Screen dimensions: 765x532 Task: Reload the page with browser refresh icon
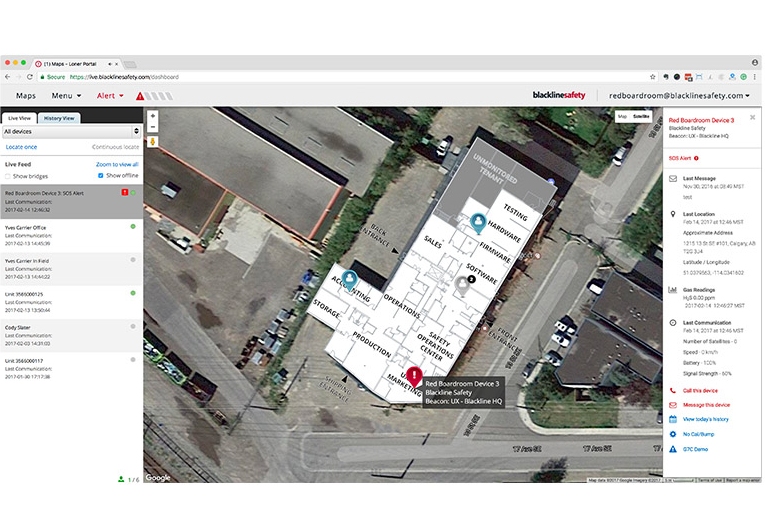coord(30,76)
